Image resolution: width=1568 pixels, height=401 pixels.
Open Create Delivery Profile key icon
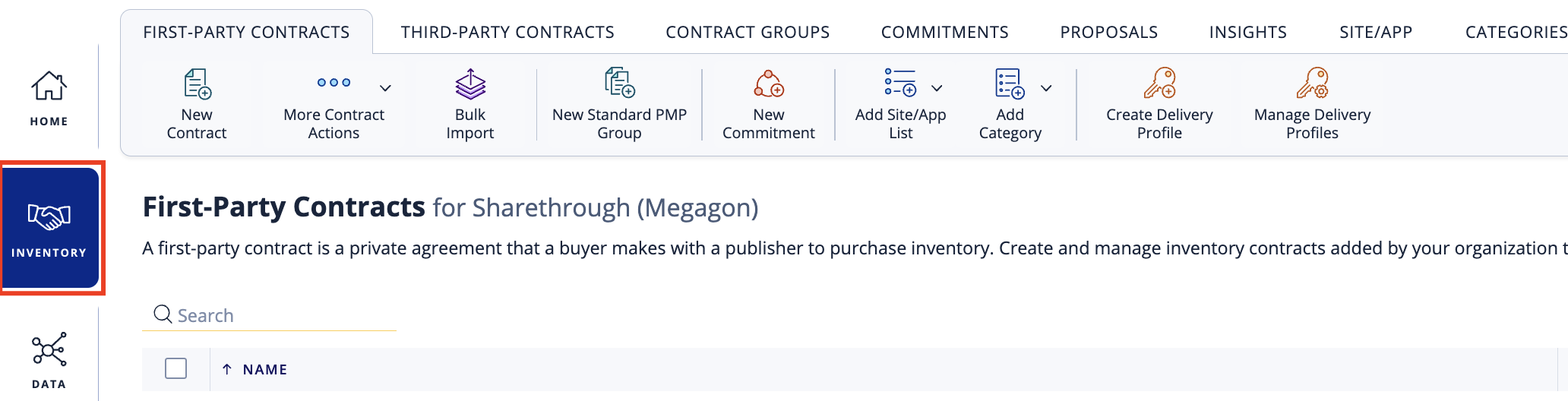point(1159,84)
